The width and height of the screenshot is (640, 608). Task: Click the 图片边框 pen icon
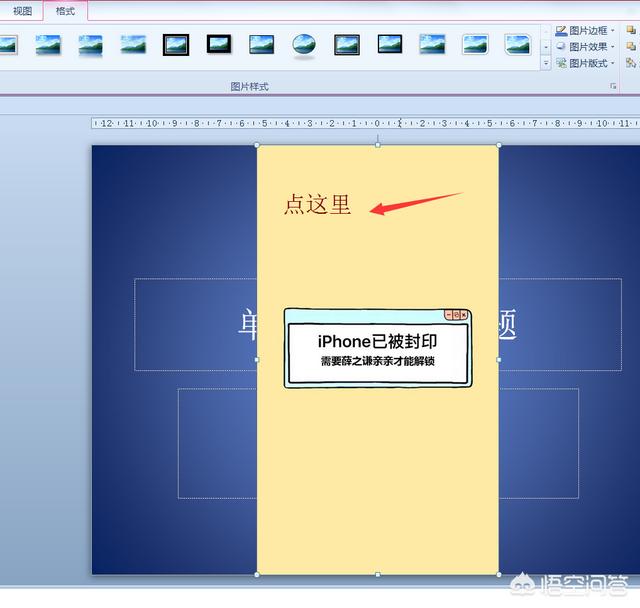561,31
